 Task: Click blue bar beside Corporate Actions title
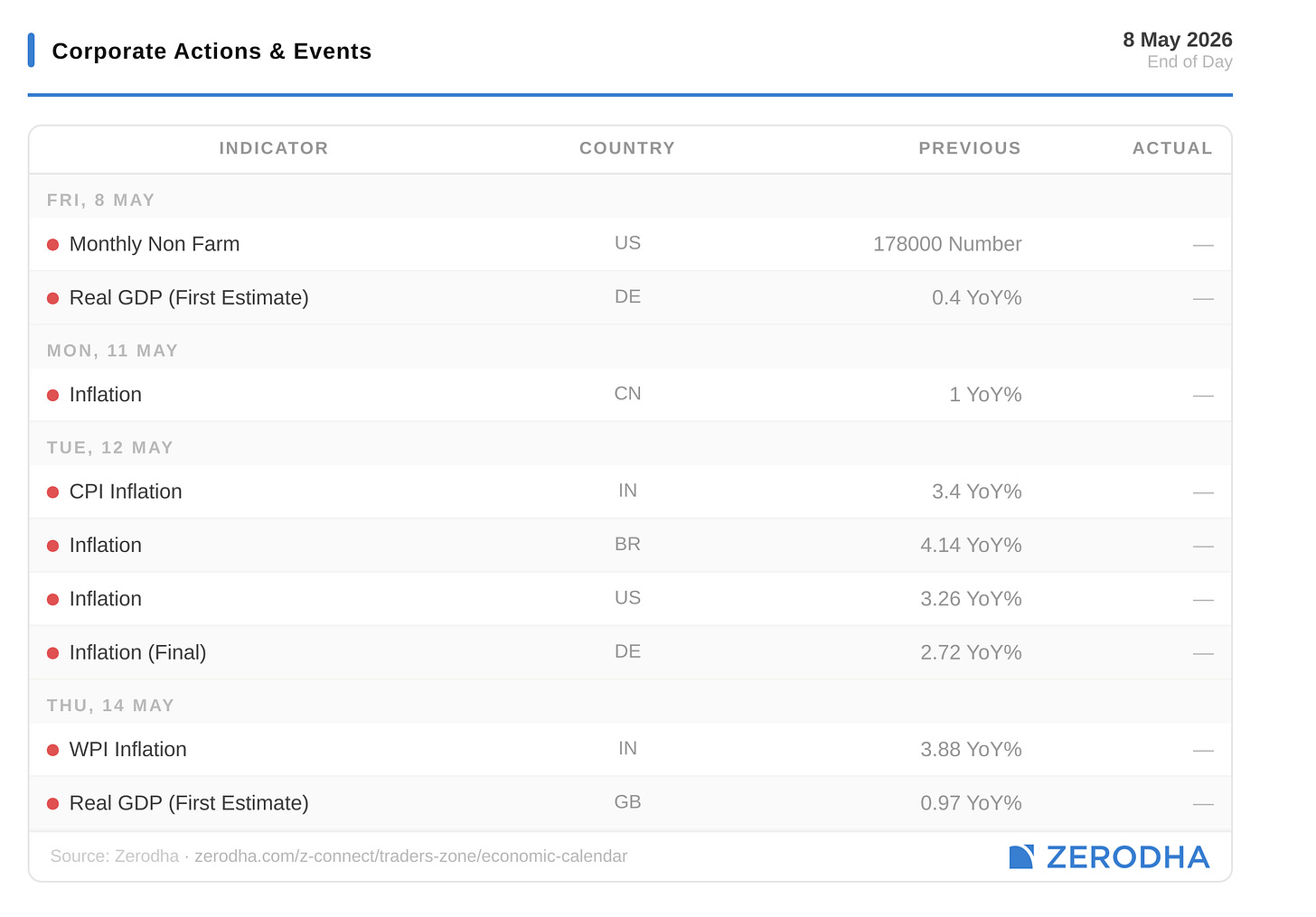click(31, 51)
